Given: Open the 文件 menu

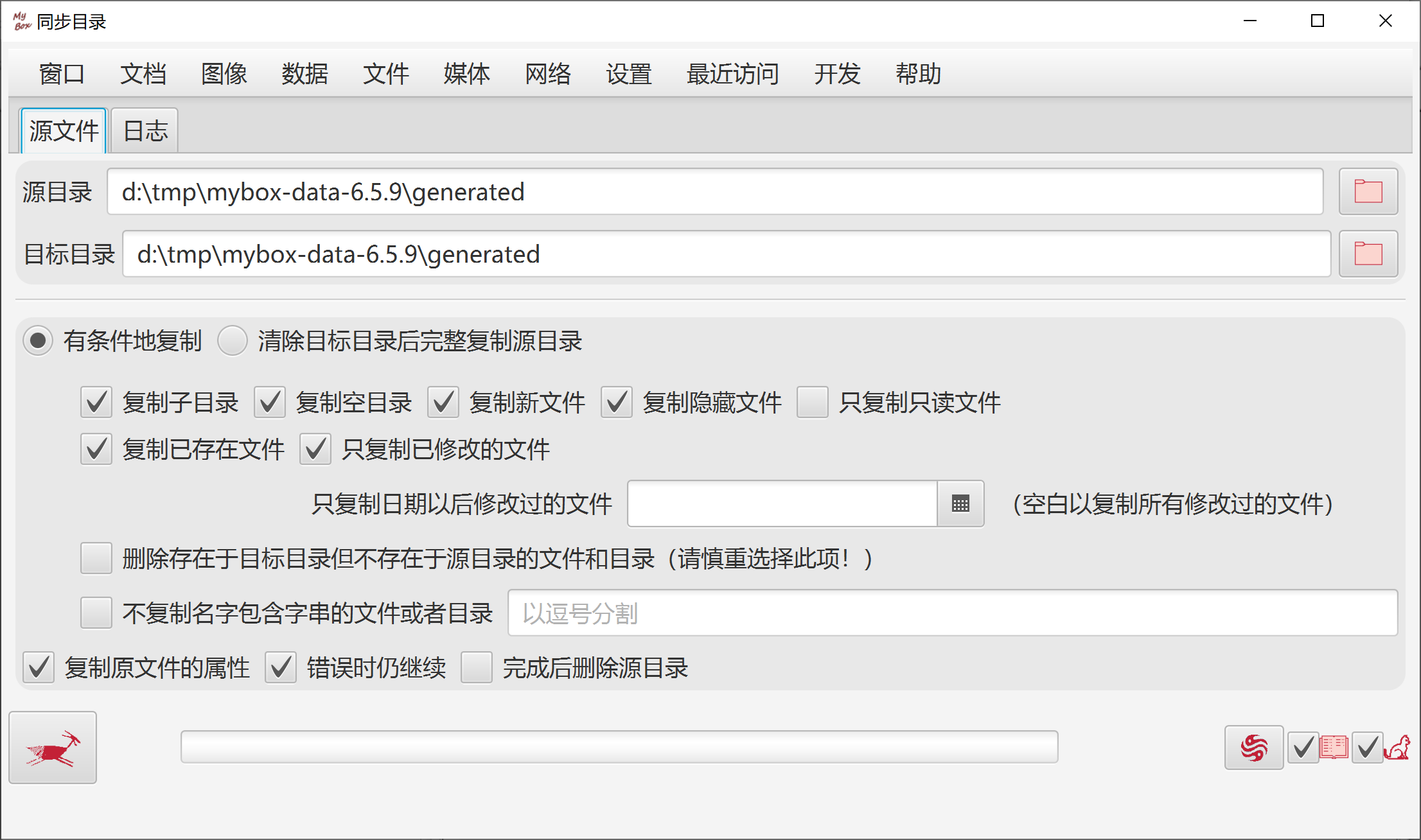Looking at the screenshot, I should click(385, 74).
